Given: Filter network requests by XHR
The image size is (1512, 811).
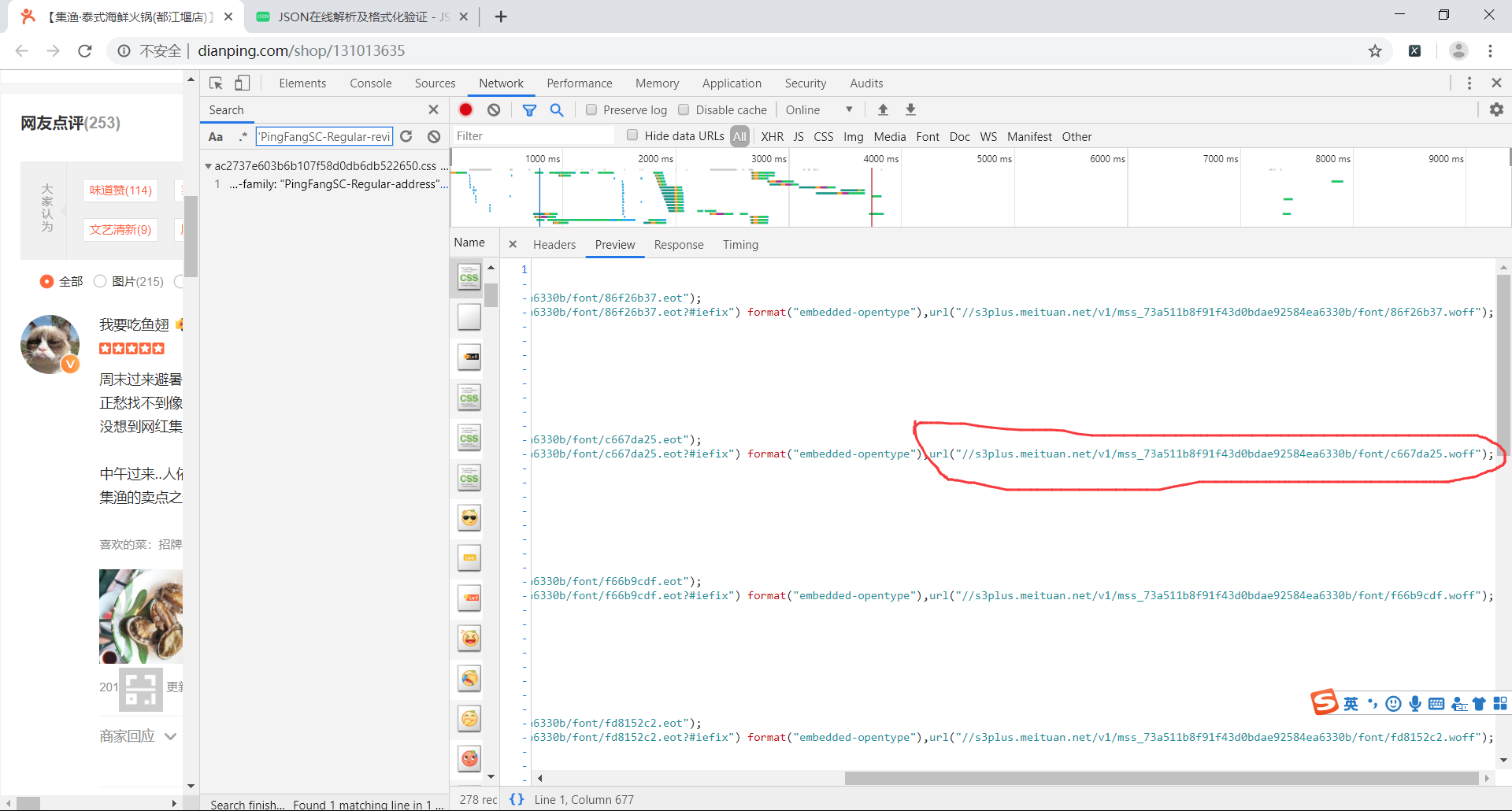Looking at the screenshot, I should click(x=773, y=137).
